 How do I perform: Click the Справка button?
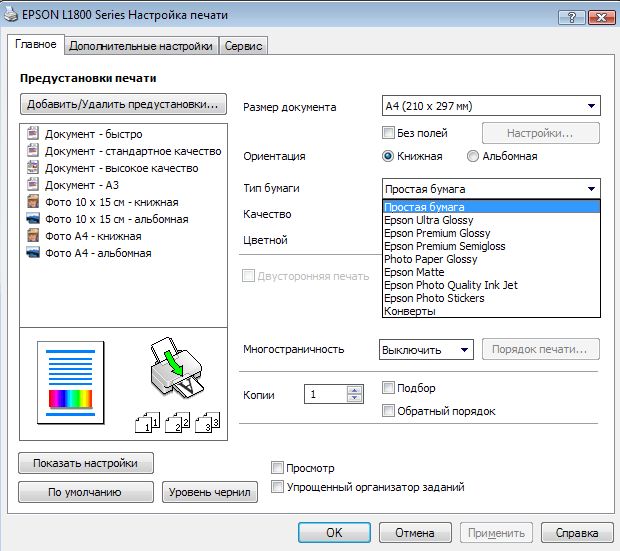coord(577,533)
